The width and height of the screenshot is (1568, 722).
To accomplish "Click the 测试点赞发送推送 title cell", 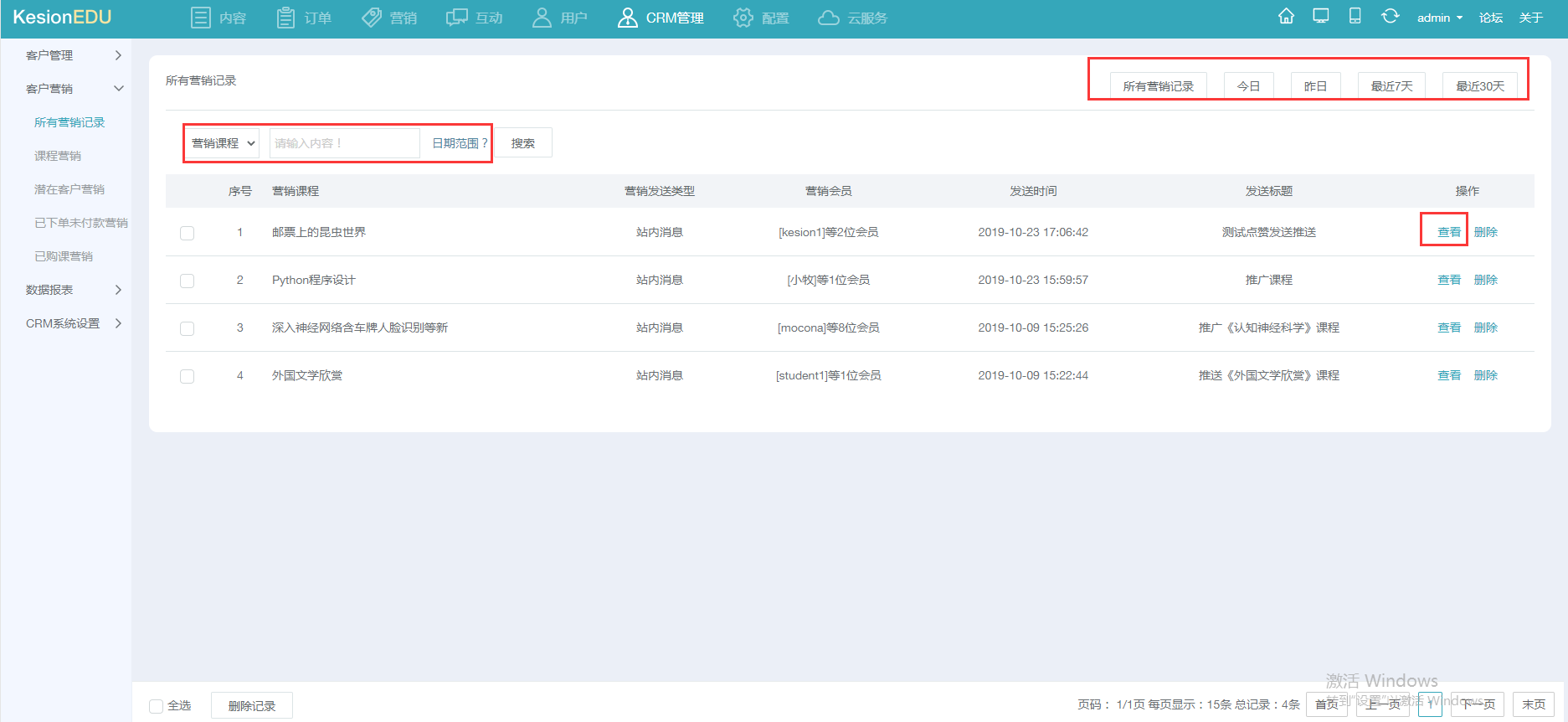I will coord(1269,232).
